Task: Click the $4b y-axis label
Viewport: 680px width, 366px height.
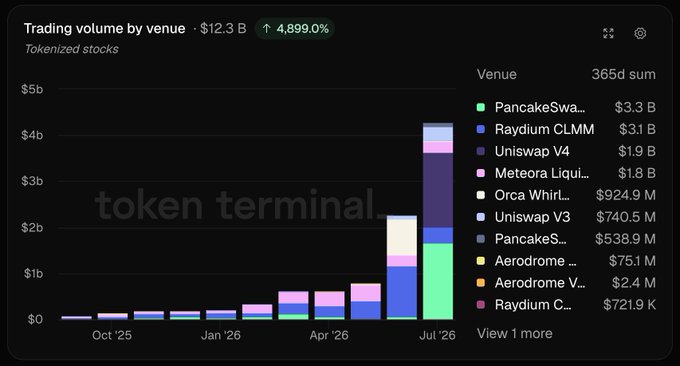Action: tap(32, 135)
